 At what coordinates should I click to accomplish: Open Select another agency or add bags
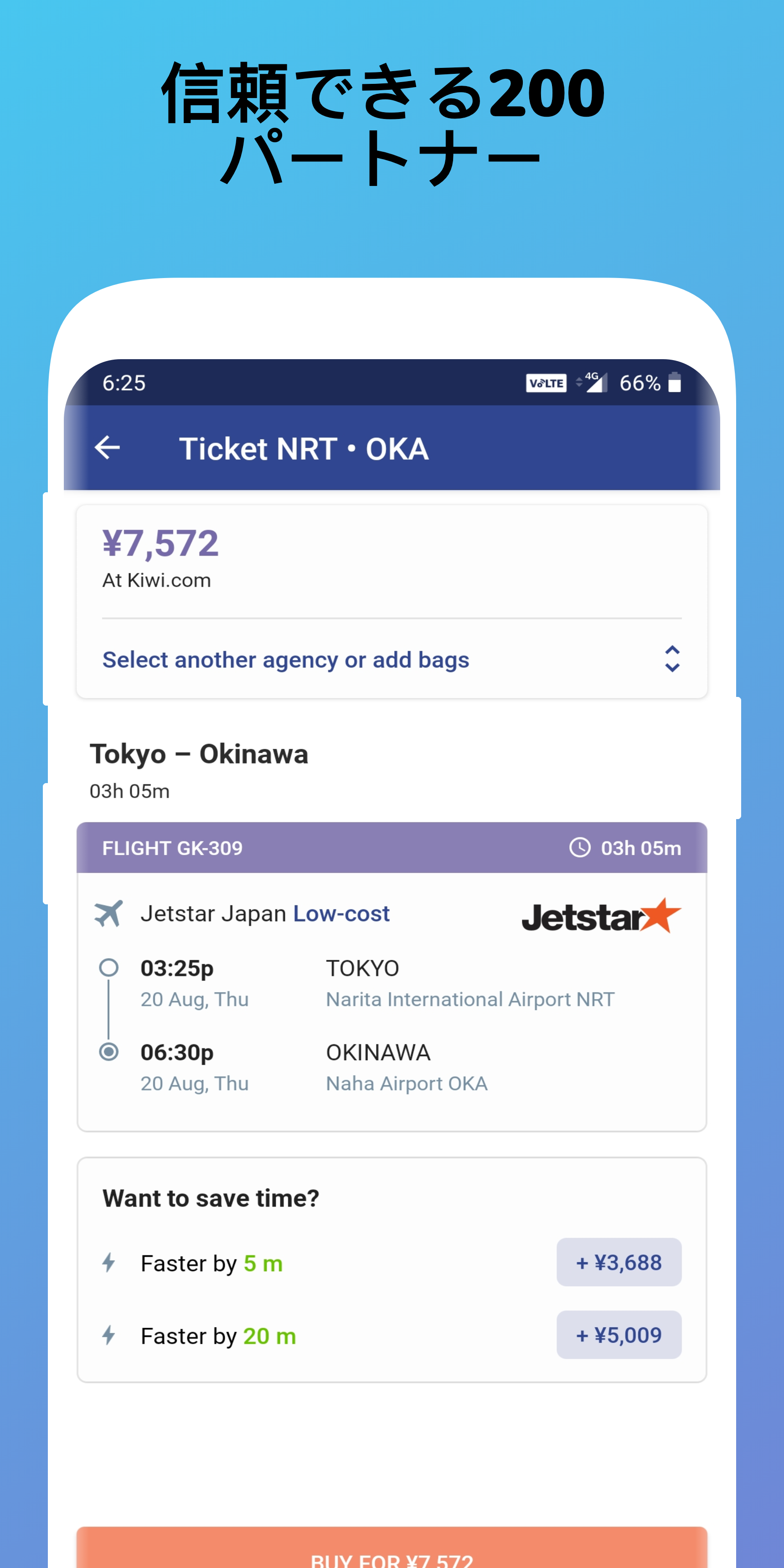285,660
